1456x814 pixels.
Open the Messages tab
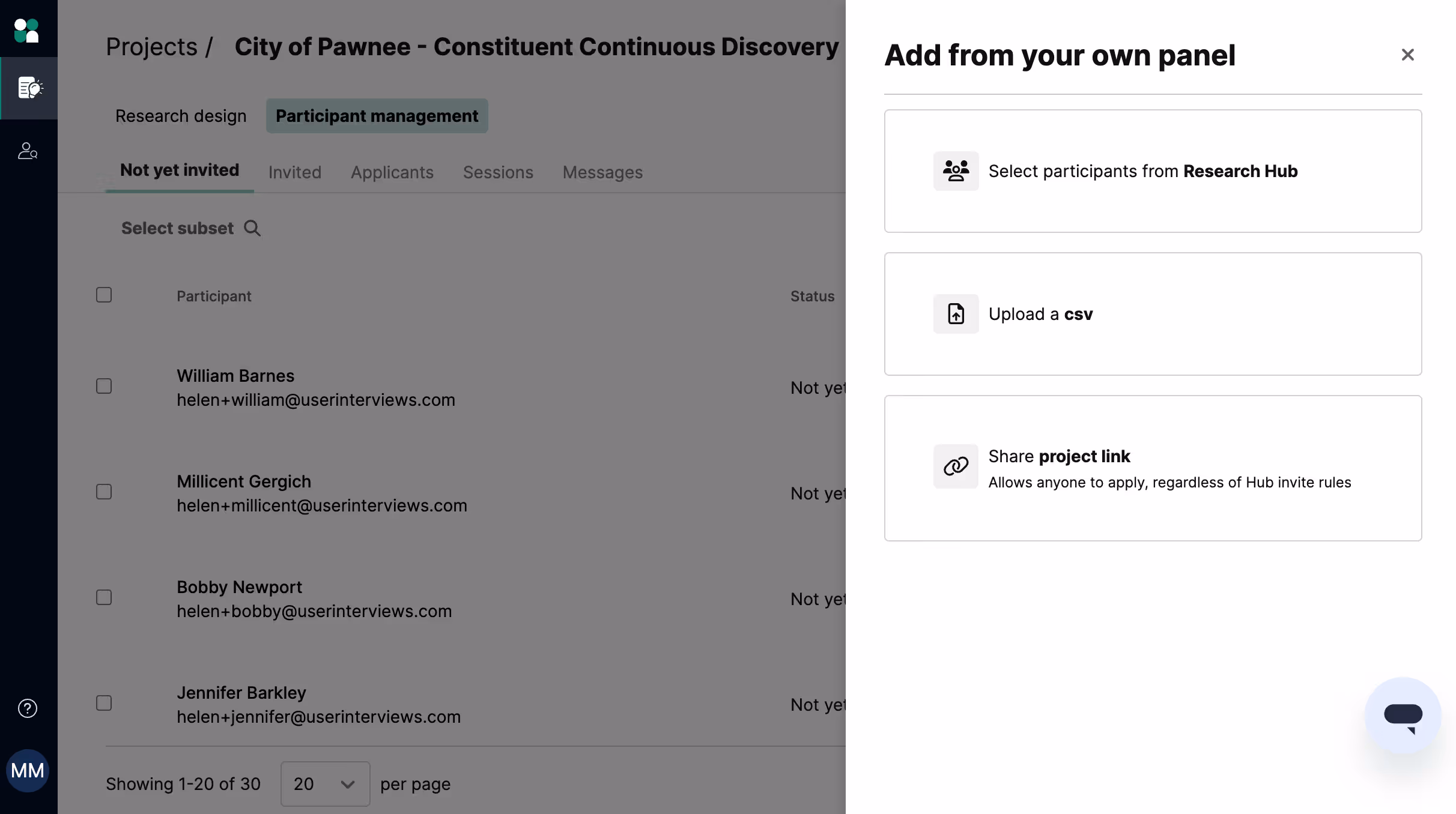602,172
